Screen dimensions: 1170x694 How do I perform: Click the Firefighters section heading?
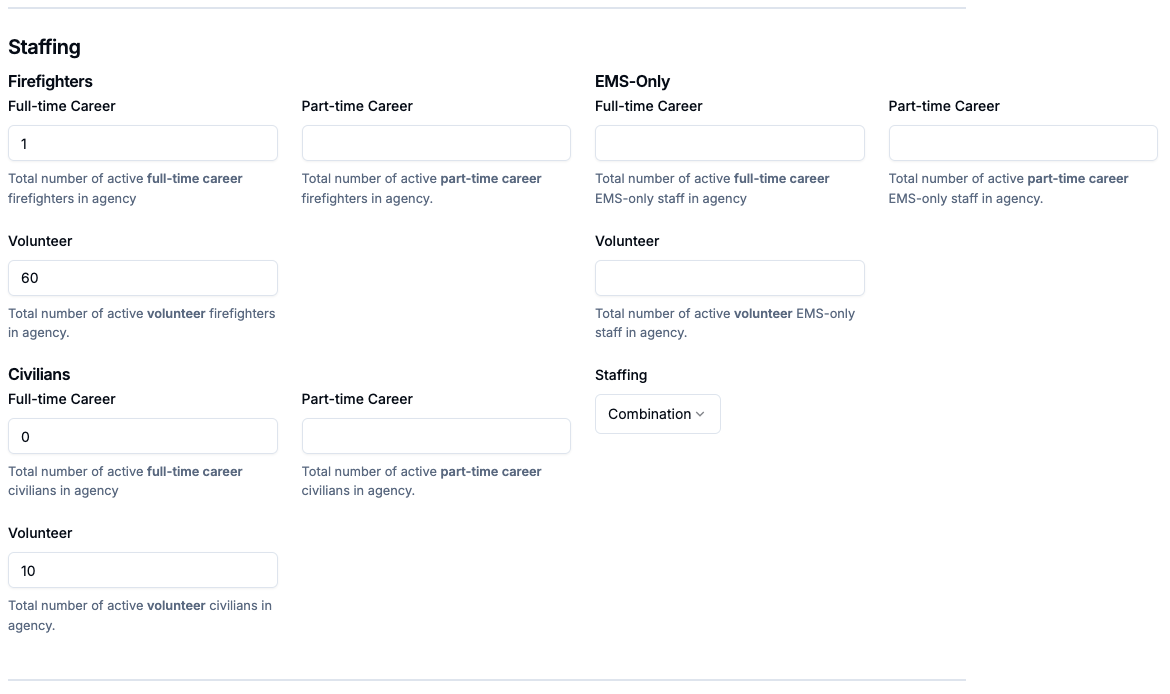click(50, 81)
